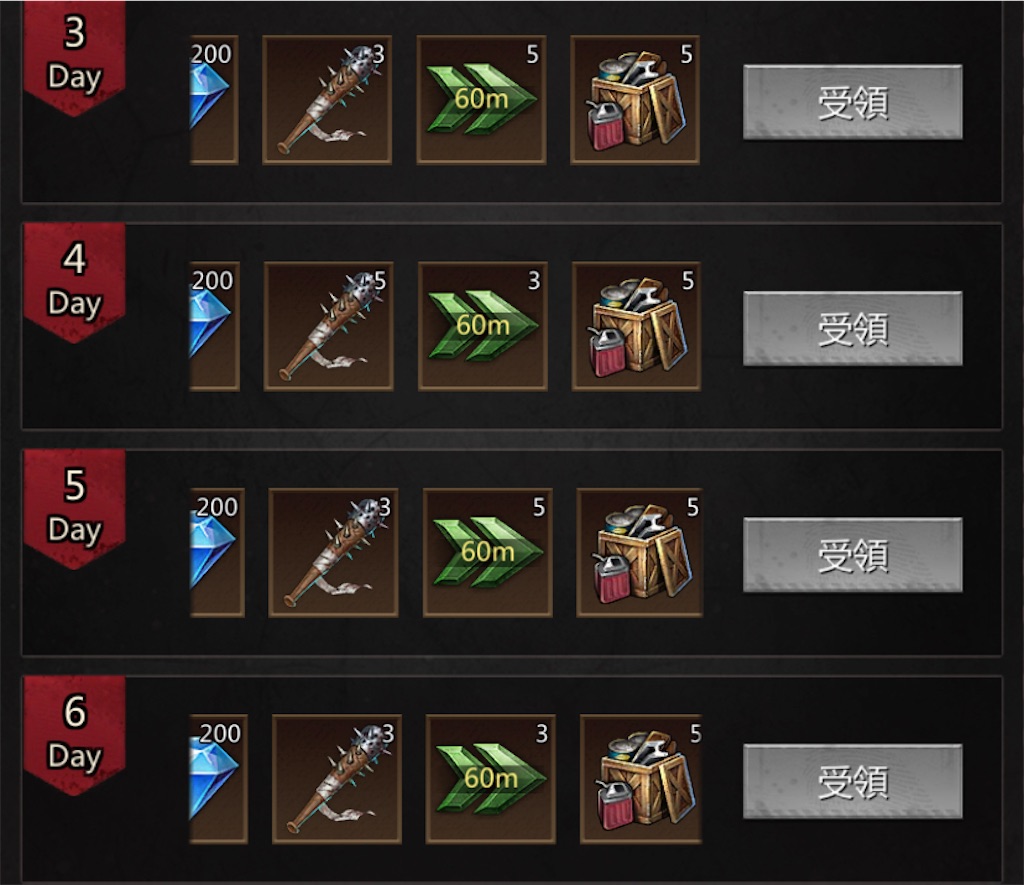
Task: Click the Day 4 spiked club reward
Action: click(x=328, y=327)
